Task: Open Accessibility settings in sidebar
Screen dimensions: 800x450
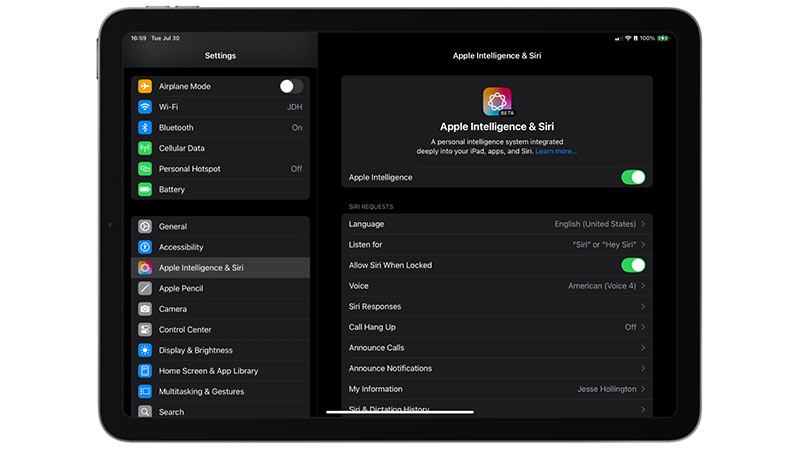Action: tap(220, 247)
